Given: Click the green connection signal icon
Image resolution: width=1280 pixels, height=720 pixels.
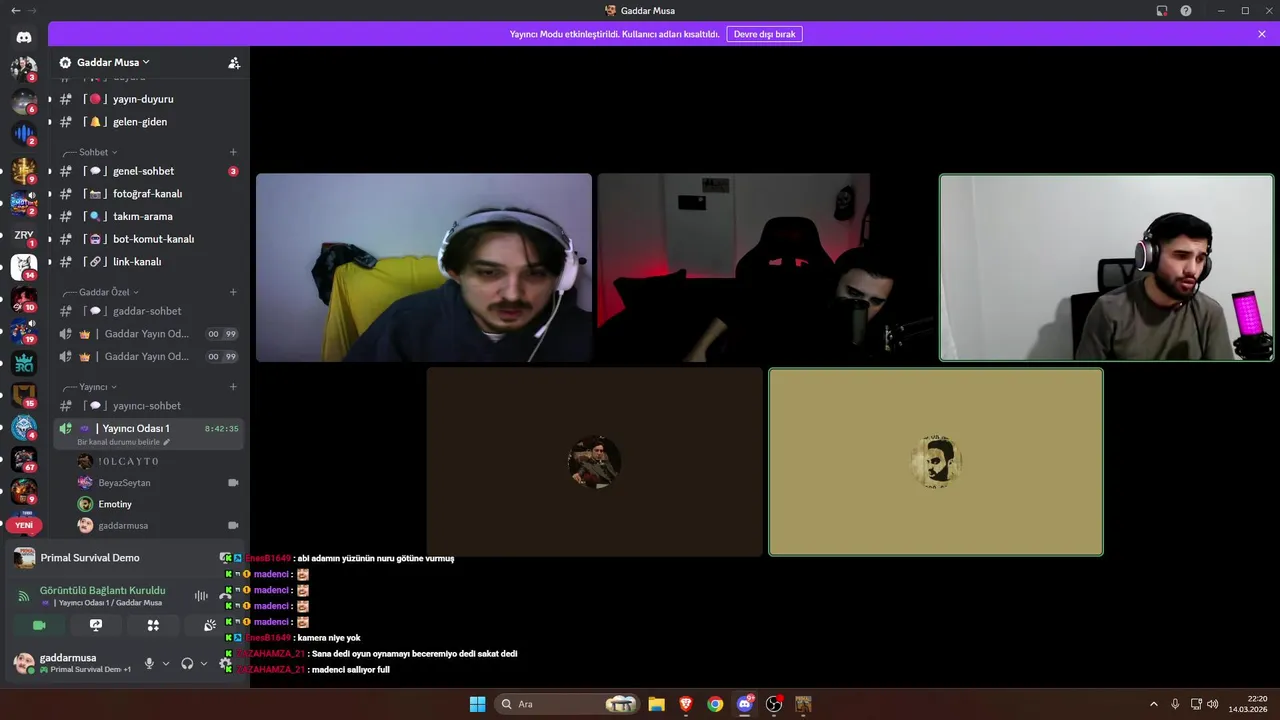Looking at the screenshot, I should 24,596.
